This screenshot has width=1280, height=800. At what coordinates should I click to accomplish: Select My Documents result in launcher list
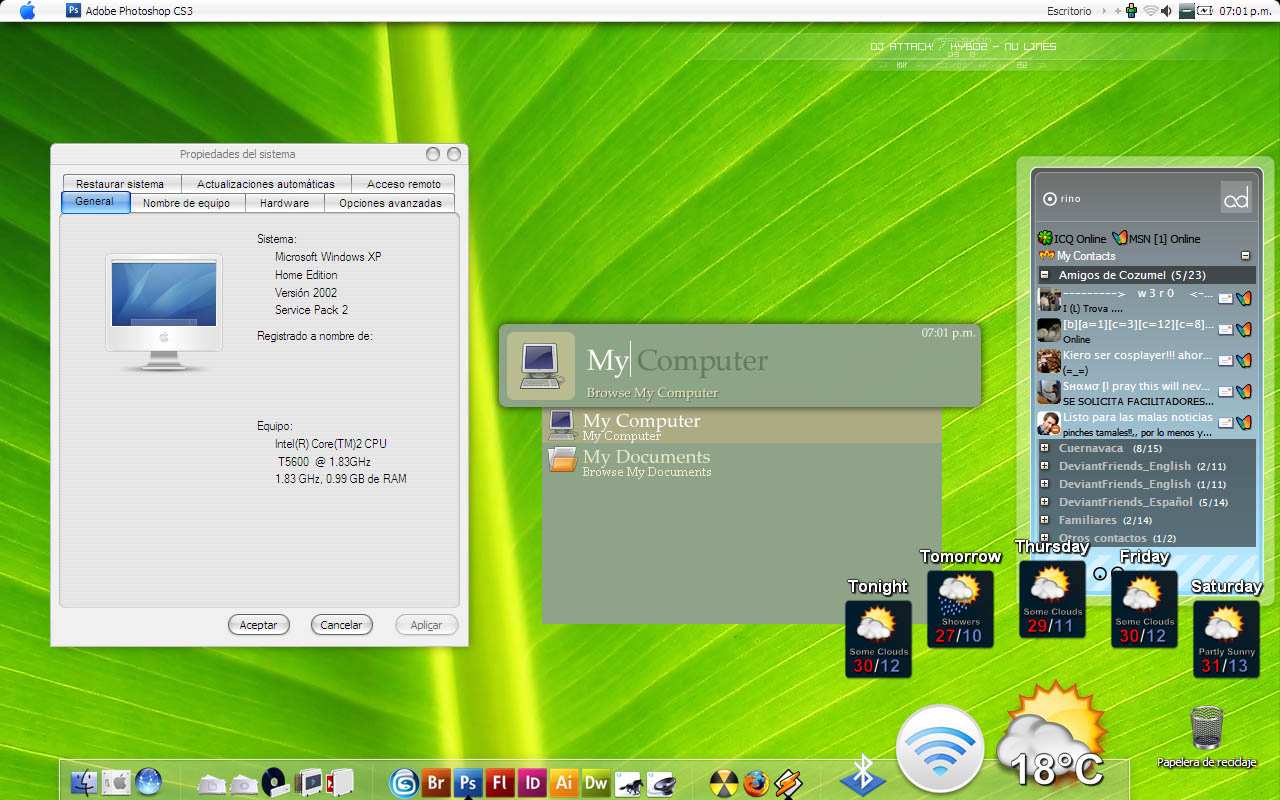click(742, 462)
